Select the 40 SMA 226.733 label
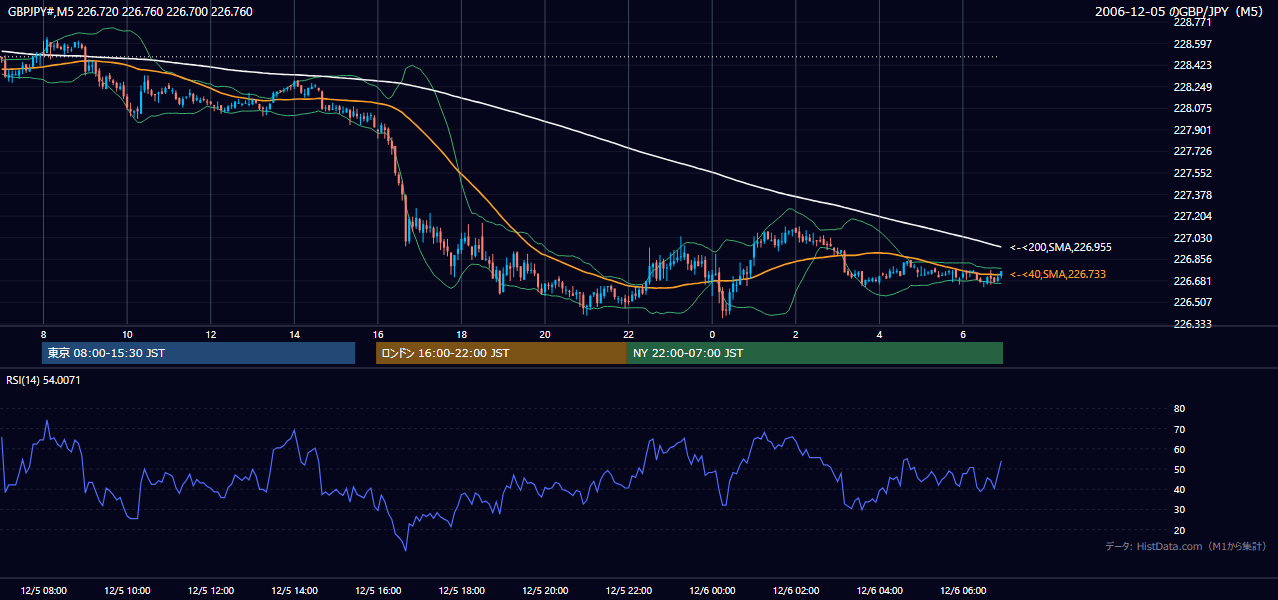Image resolution: width=1278 pixels, height=600 pixels. click(x=1058, y=274)
